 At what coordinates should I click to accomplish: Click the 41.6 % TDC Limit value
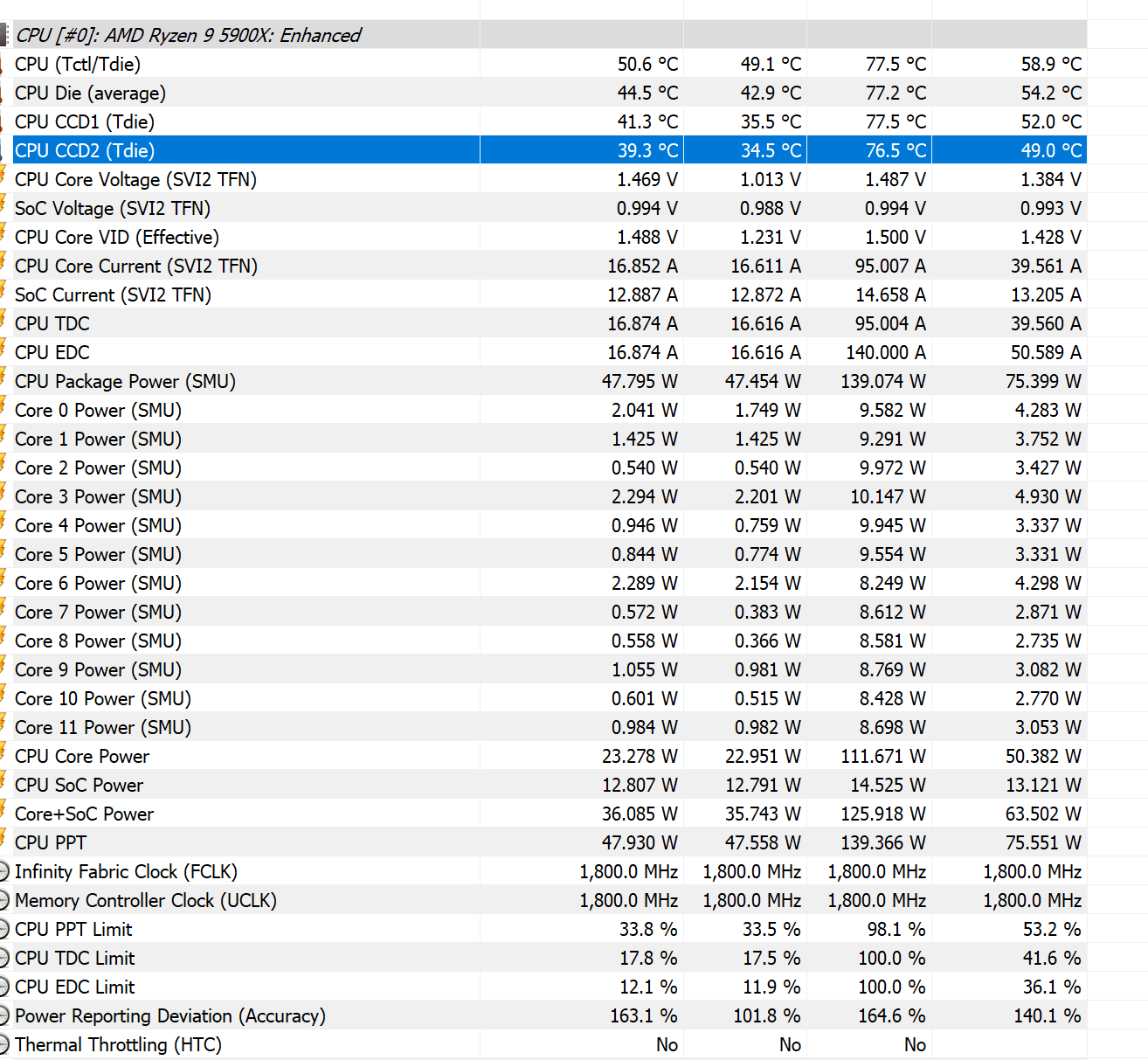coord(1052,958)
